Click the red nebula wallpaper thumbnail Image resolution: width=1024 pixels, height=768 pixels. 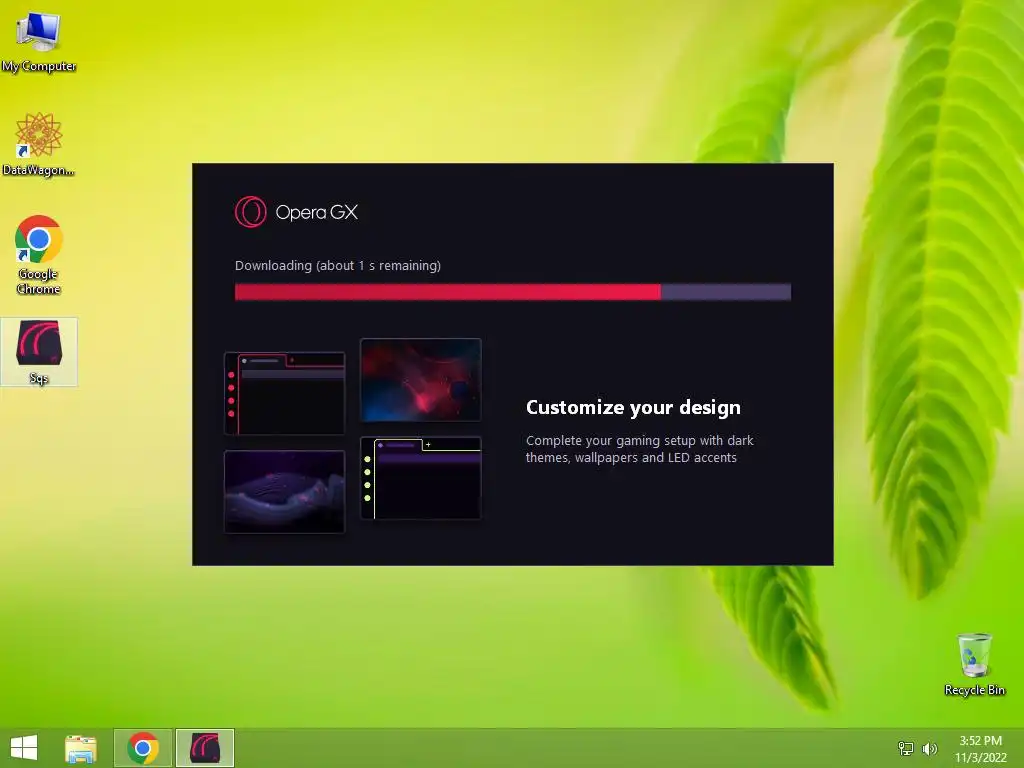tap(421, 380)
